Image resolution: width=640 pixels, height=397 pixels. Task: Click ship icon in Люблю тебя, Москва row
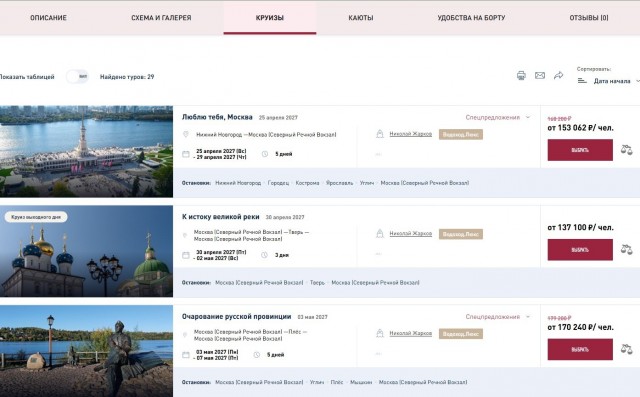coord(380,134)
